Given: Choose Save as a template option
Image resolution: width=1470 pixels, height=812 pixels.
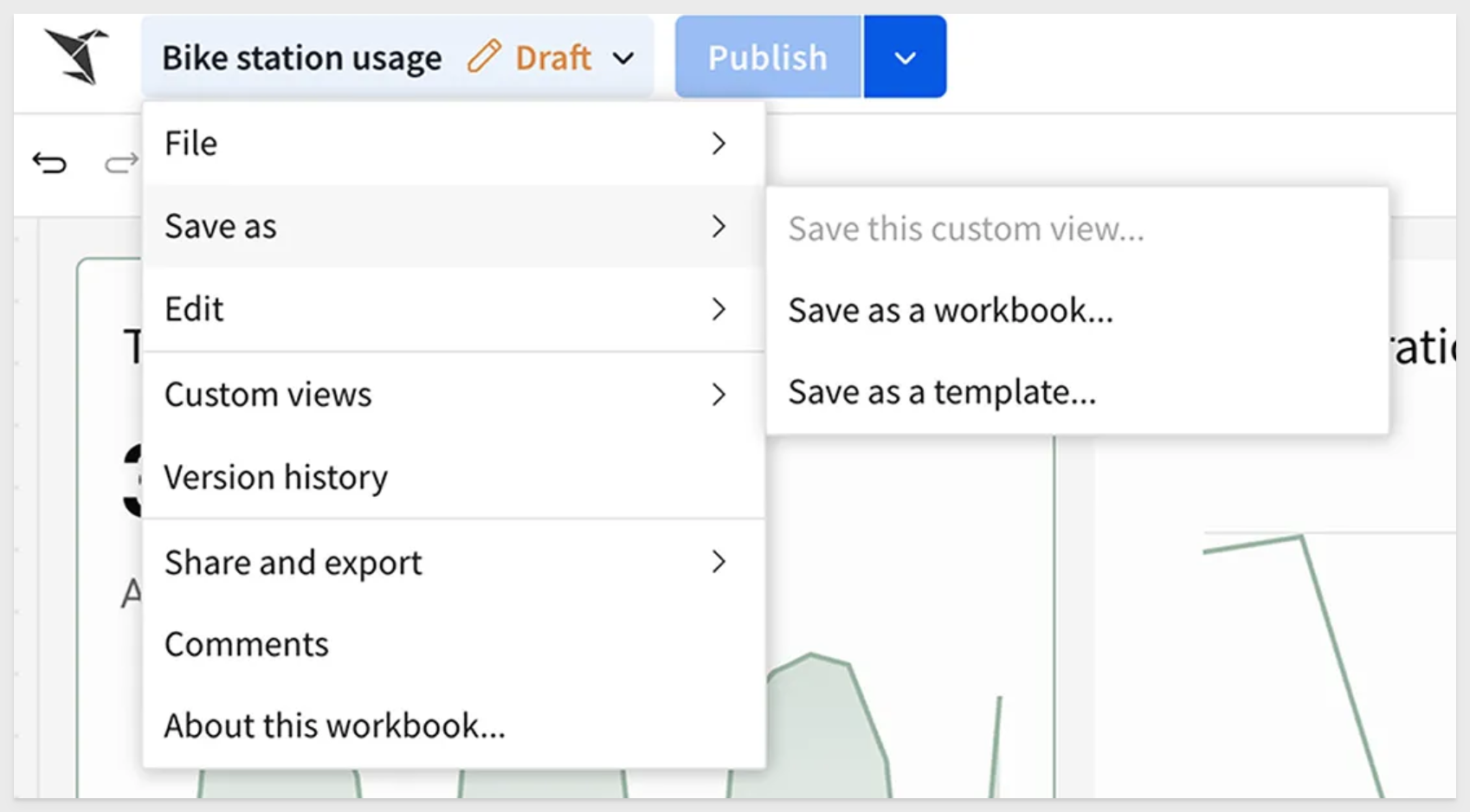Looking at the screenshot, I should [942, 392].
